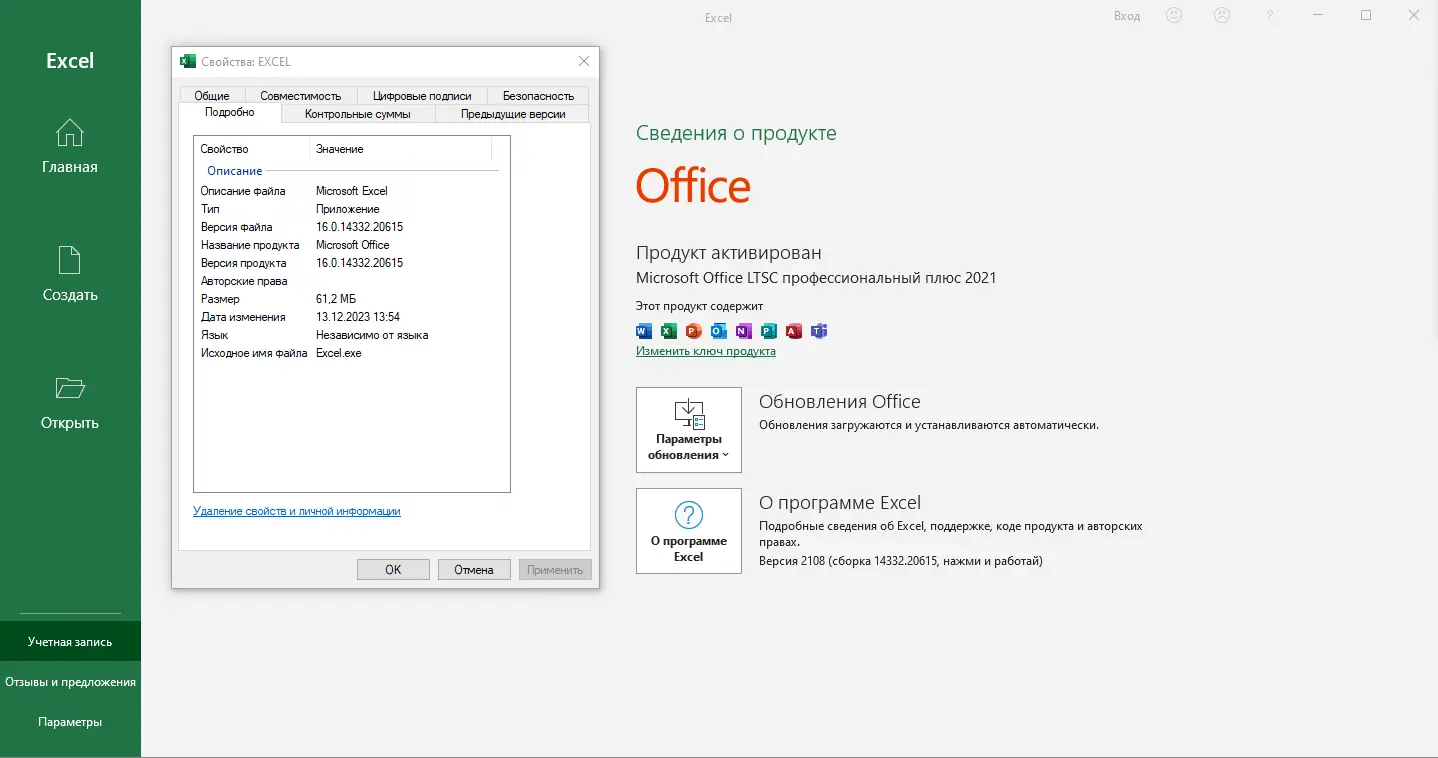Click the Publisher app icon
The height and width of the screenshot is (758, 1438).
pos(769,331)
